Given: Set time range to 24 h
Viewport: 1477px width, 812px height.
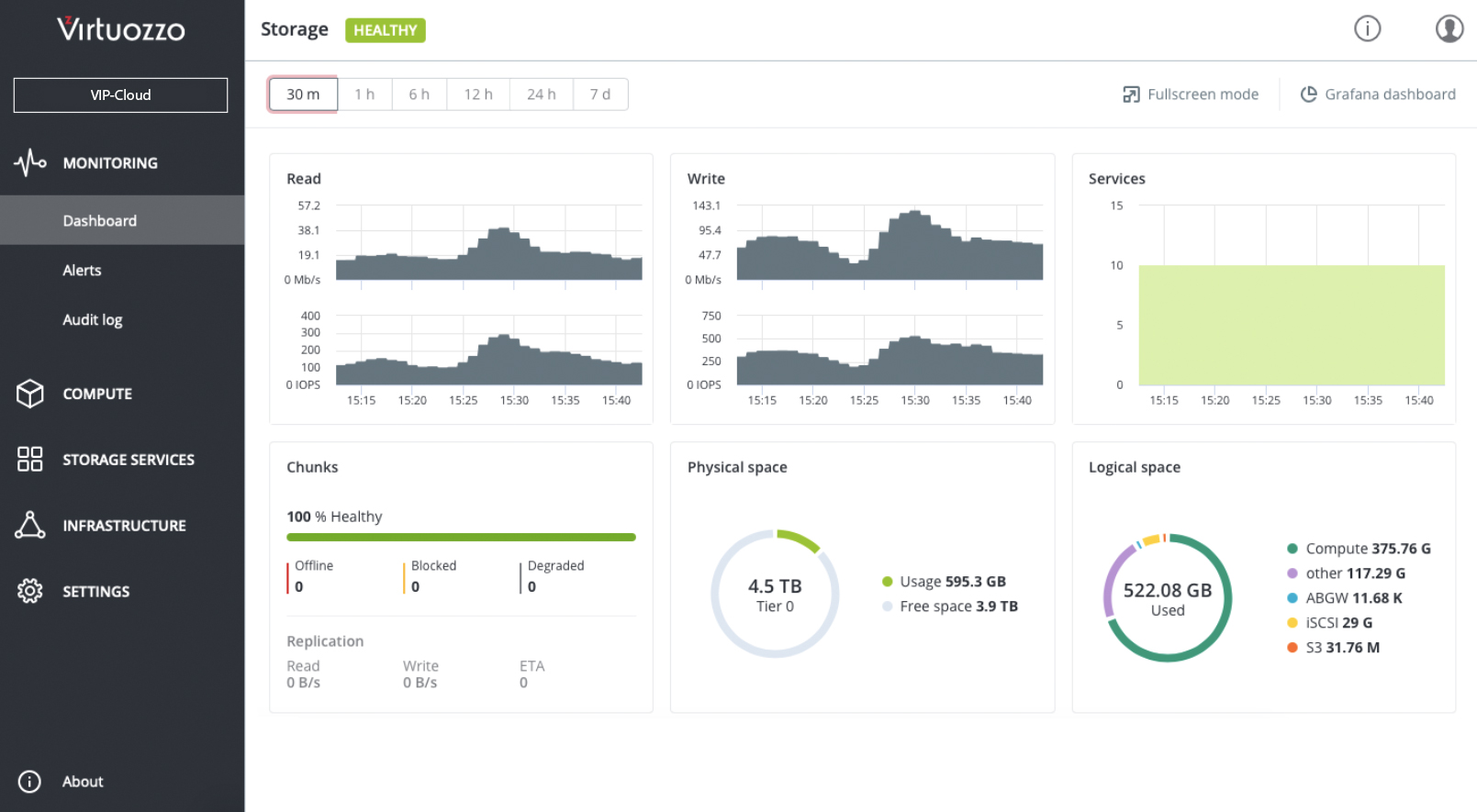Looking at the screenshot, I should click(x=541, y=95).
